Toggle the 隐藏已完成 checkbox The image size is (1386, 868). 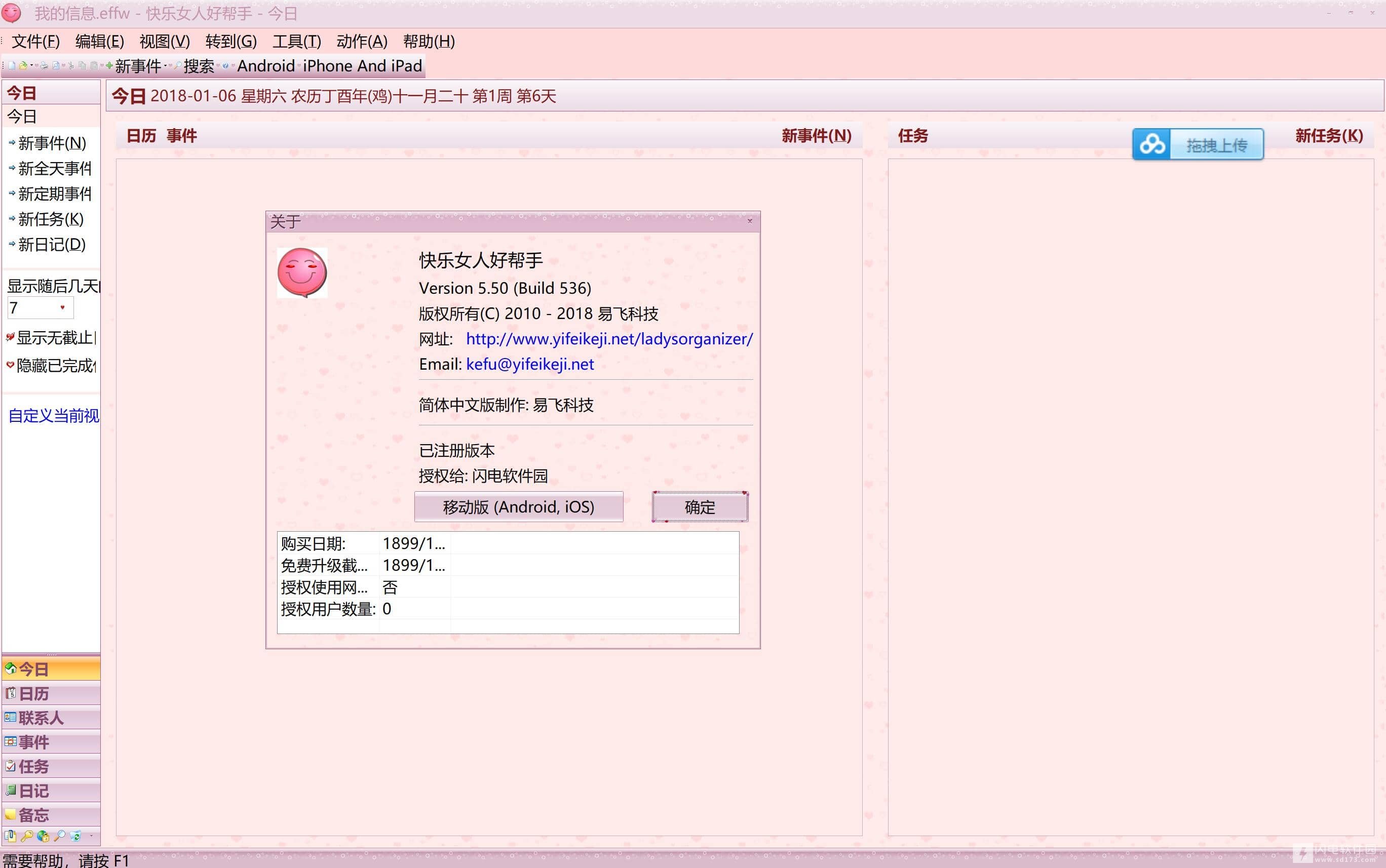pyautogui.click(x=10, y=365)
